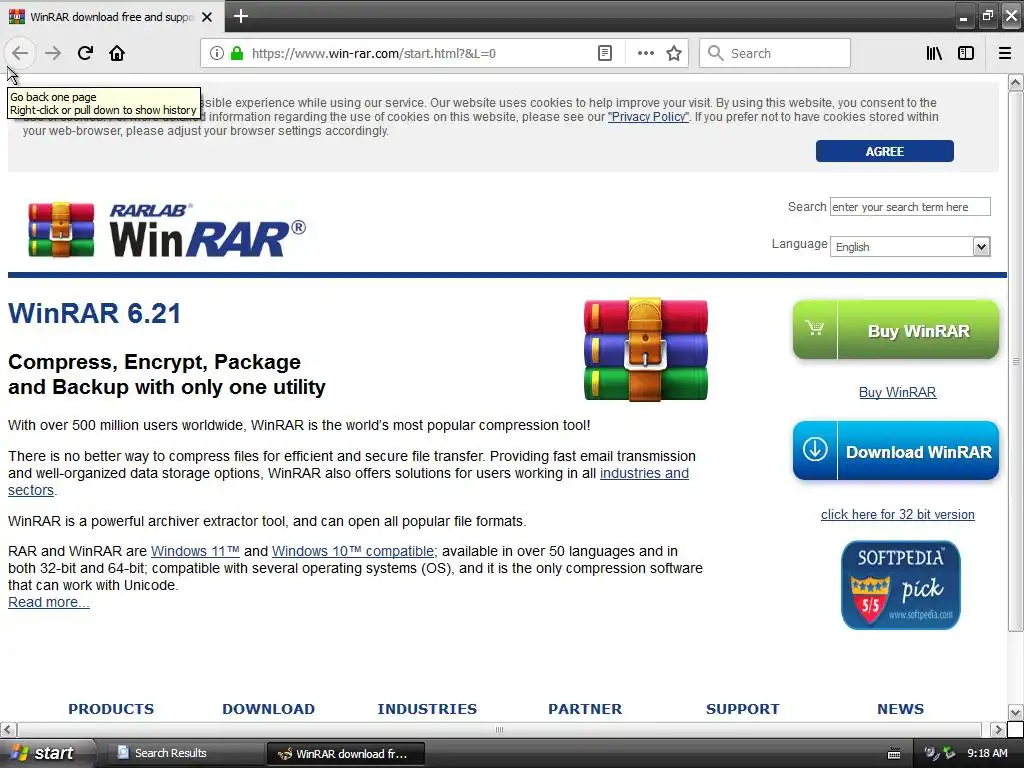The image size is (1024, 768).
Task: Go back one page with back arrow
Action: pos(20,53)
